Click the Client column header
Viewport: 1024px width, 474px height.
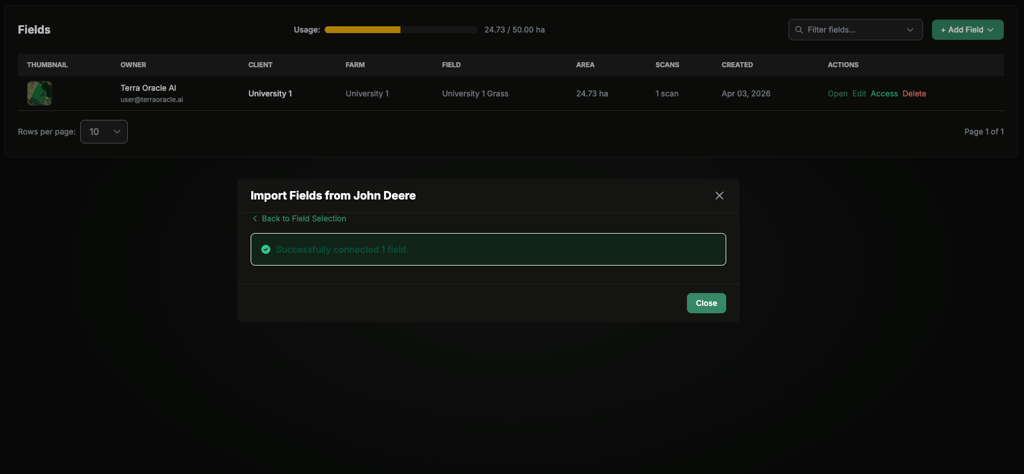click(261, 65)
